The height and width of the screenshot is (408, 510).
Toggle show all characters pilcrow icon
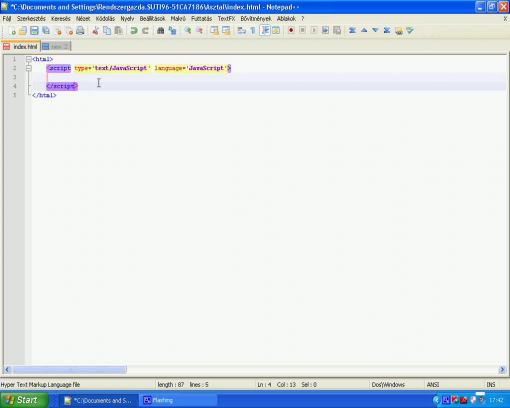click(253, 31)
